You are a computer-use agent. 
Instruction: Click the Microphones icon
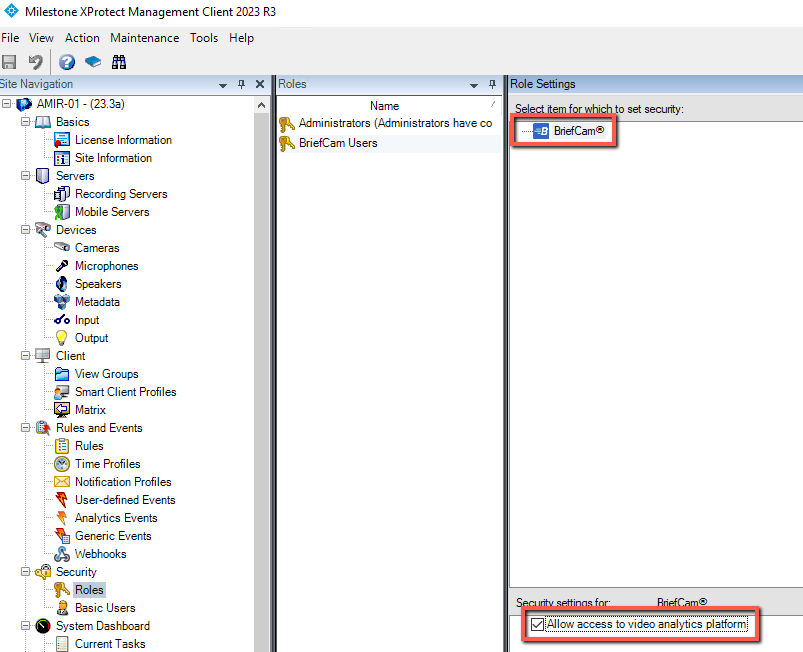[62, 266]
